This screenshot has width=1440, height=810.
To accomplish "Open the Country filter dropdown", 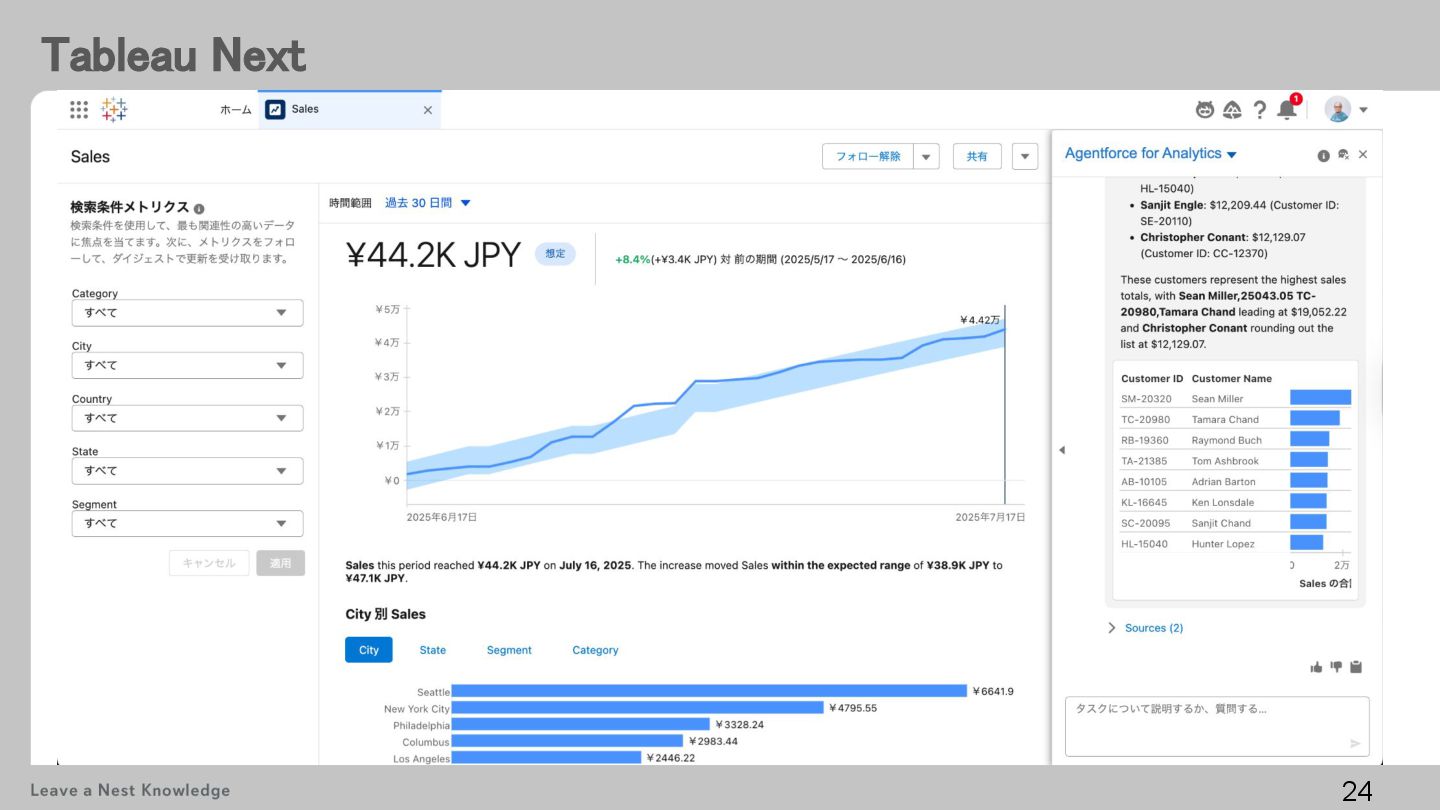I will [187, 418].
